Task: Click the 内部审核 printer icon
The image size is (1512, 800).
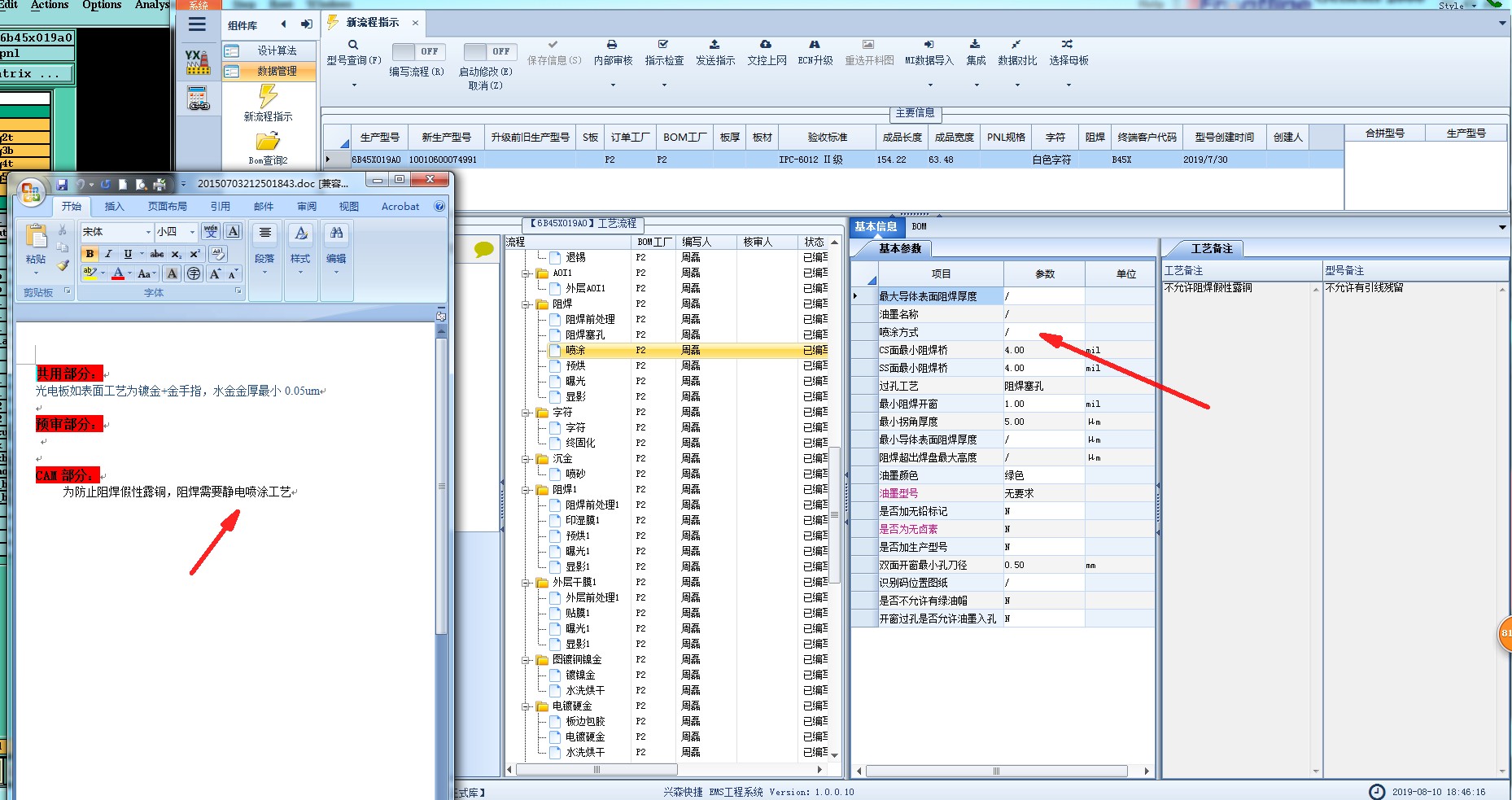Action: 612,45
